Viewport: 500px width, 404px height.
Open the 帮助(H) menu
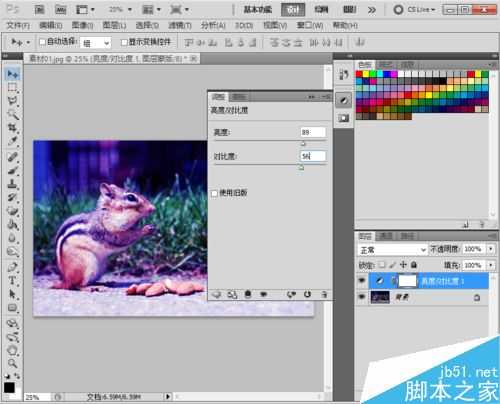point(345,25)
